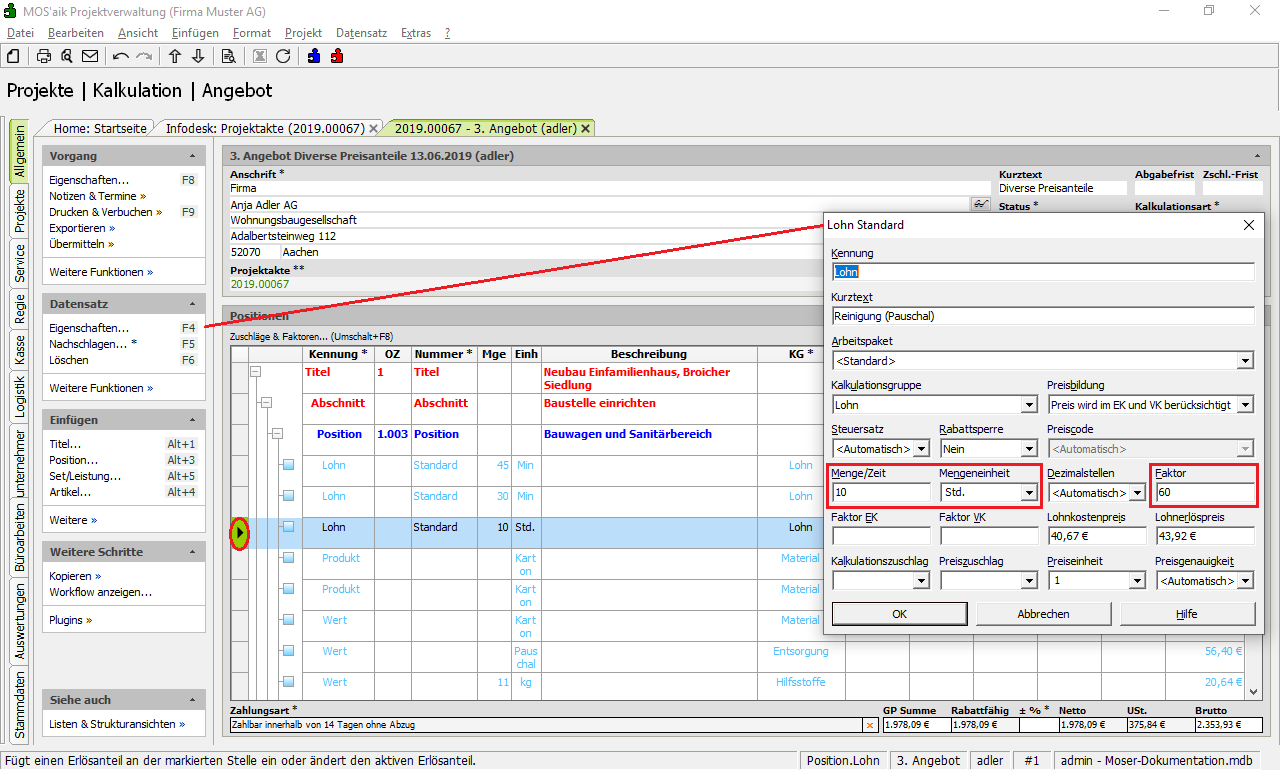Click the blue puzzle piece icon
Image resolution: width=1280 pixels, height=770 pixels.
coord(315,56)
